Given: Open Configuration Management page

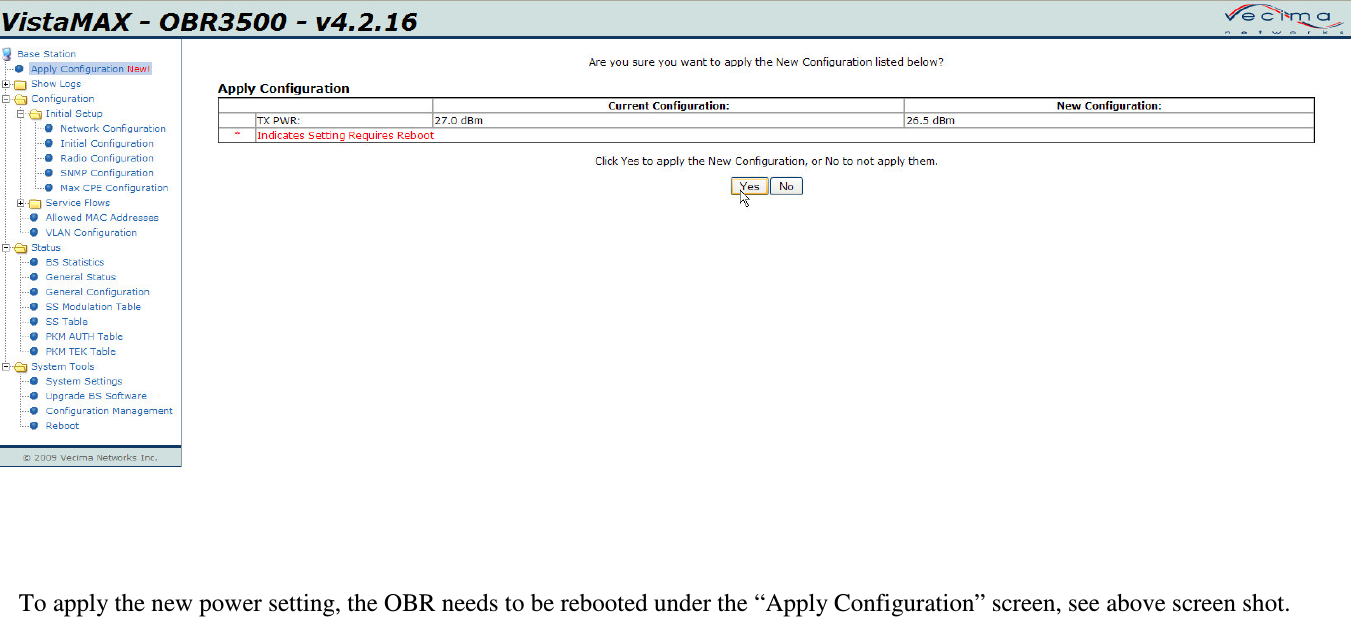Looking at the screenshot, I should click(109, 411).
